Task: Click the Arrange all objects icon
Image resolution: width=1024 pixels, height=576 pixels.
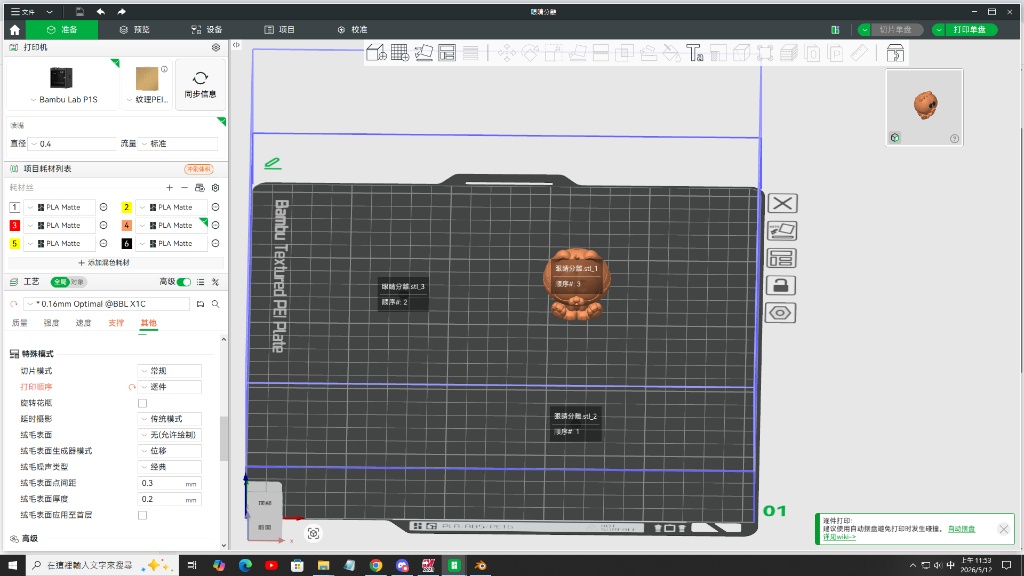Action: pos(447,53)
